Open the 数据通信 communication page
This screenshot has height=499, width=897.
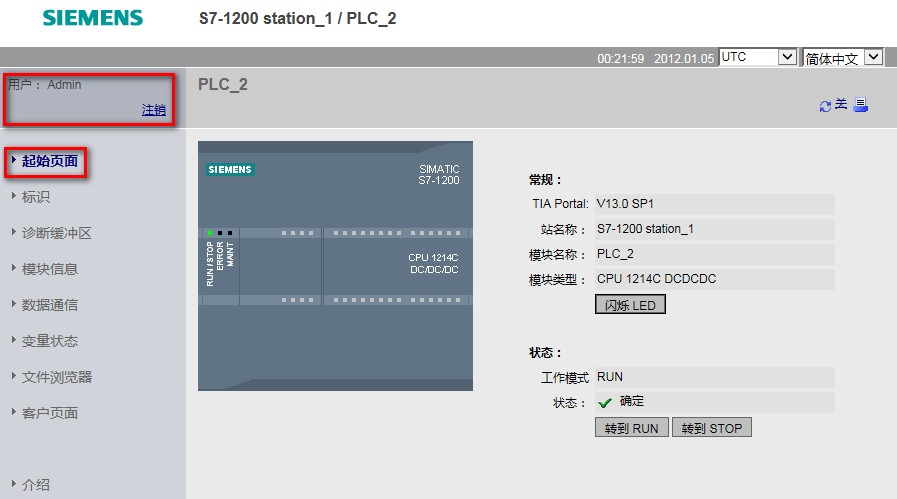(50, 305)
